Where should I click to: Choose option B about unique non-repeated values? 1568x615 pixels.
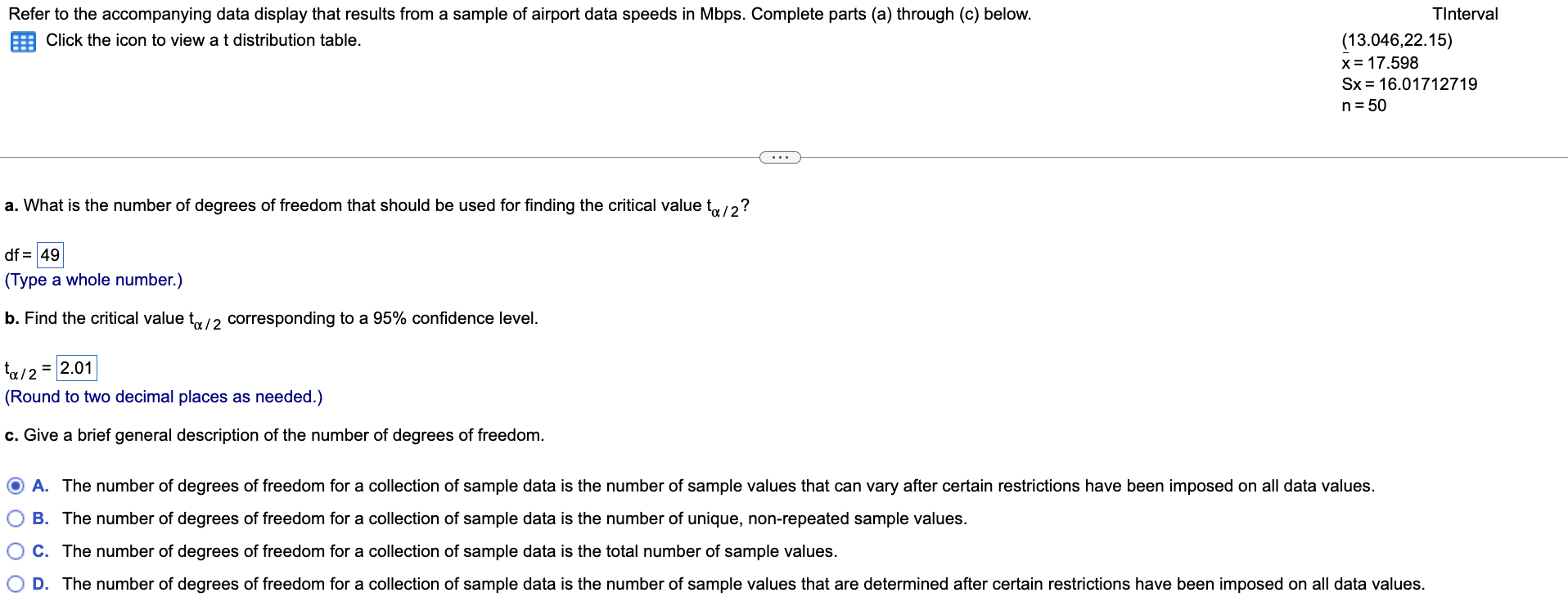click(15, 518)
